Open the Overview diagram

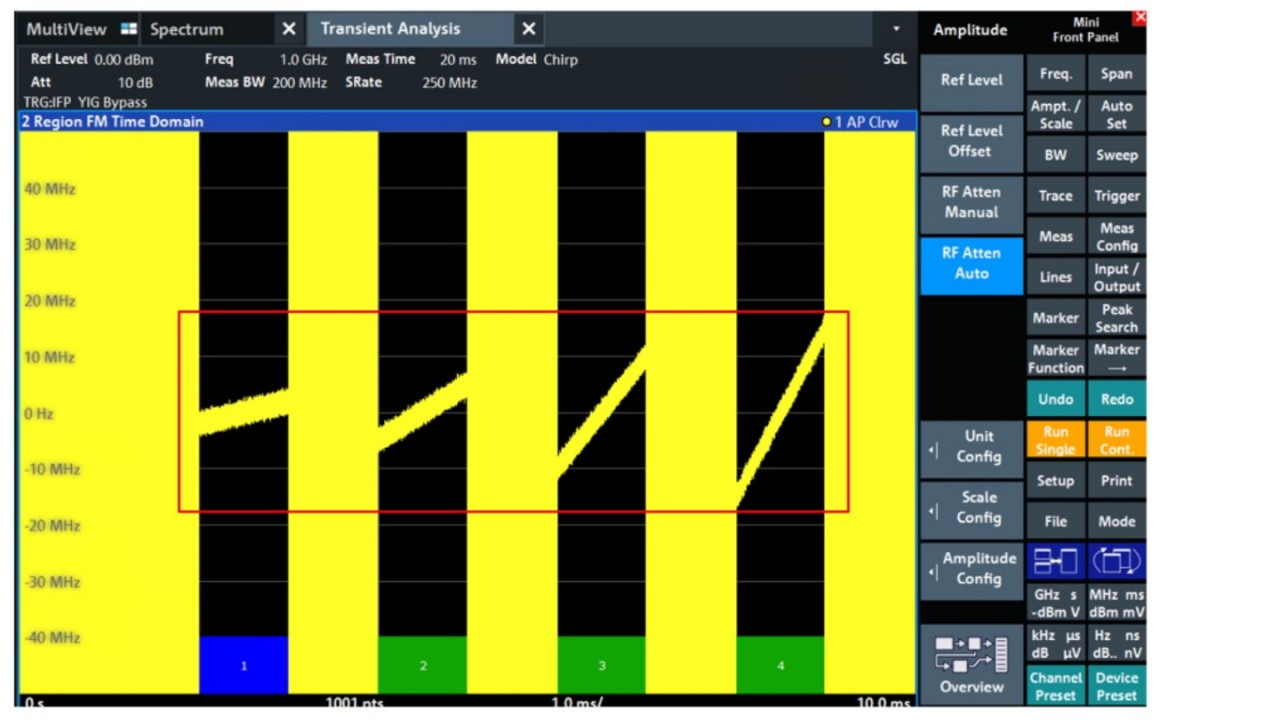[971, 664]
